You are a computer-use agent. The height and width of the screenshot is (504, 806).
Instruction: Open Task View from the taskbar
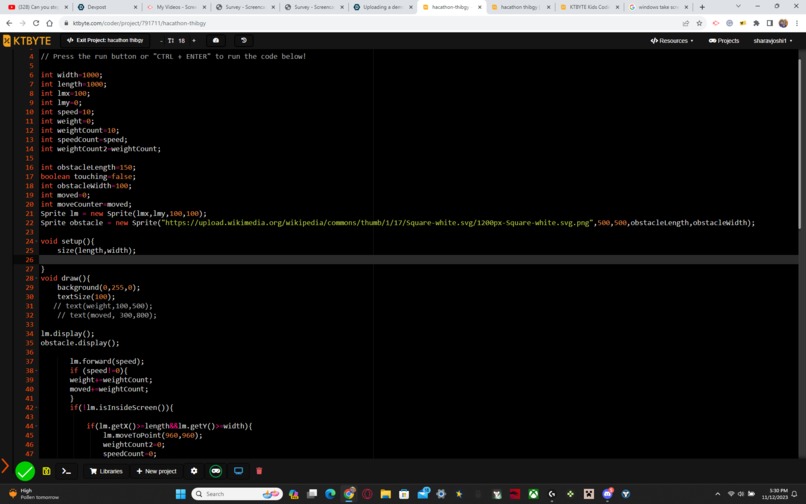(x=312, y=494)
